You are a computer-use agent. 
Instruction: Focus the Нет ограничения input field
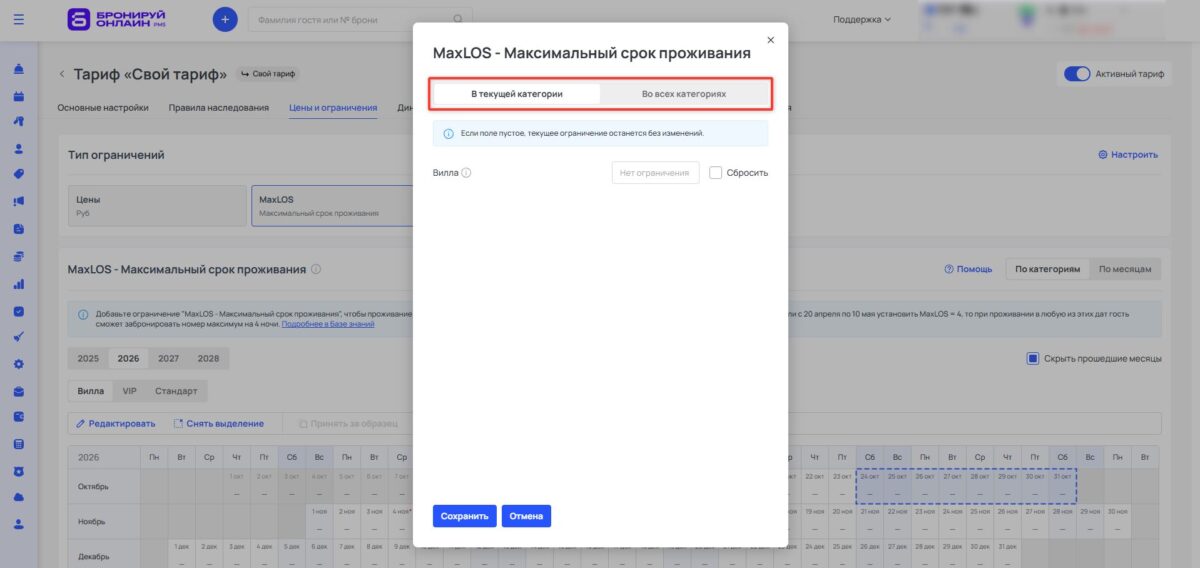pyautogui.click(x=655, y=173)
